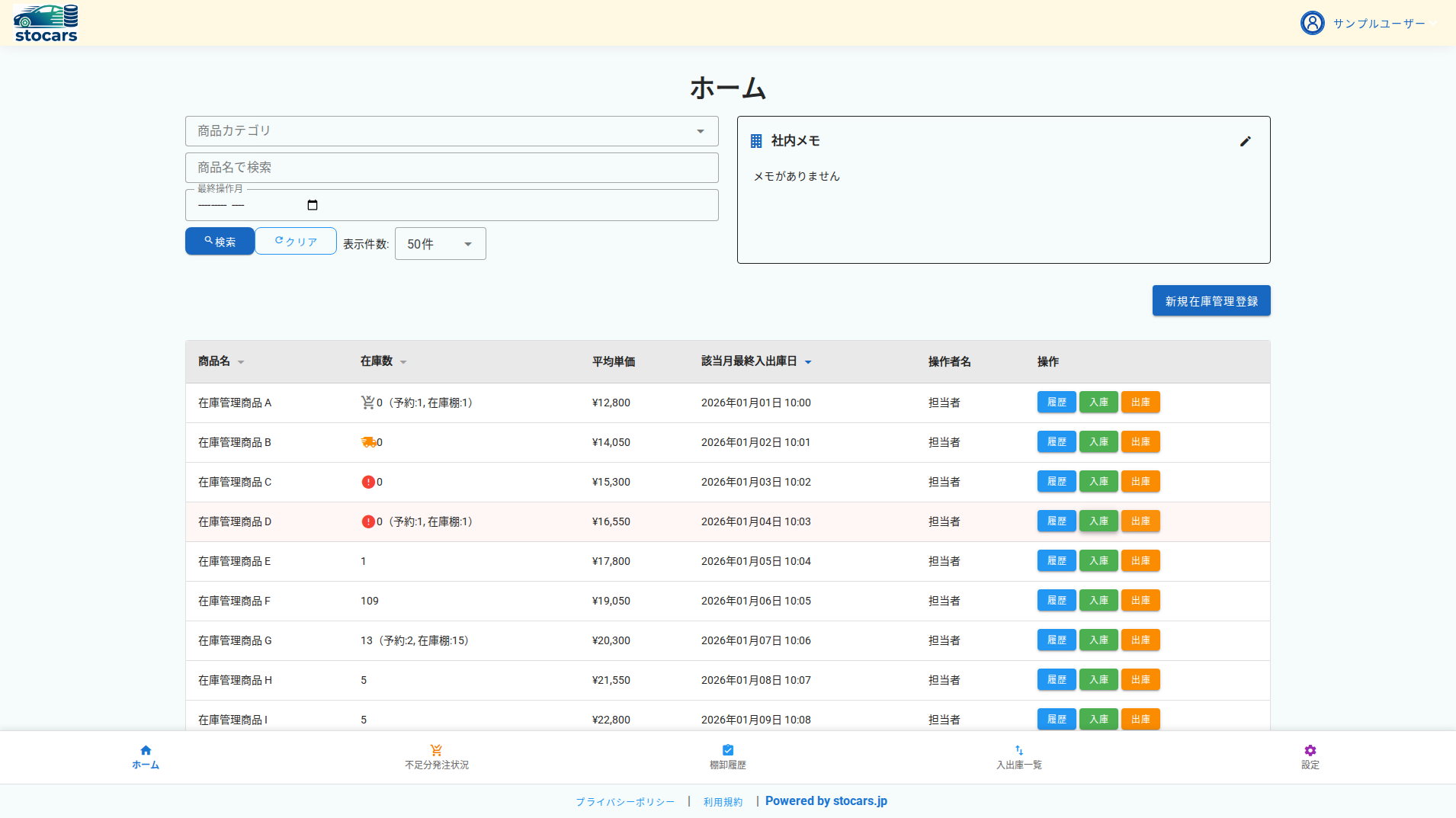
Task: Open the calendar picker in 最終操作月
Action: coord(313,205)
